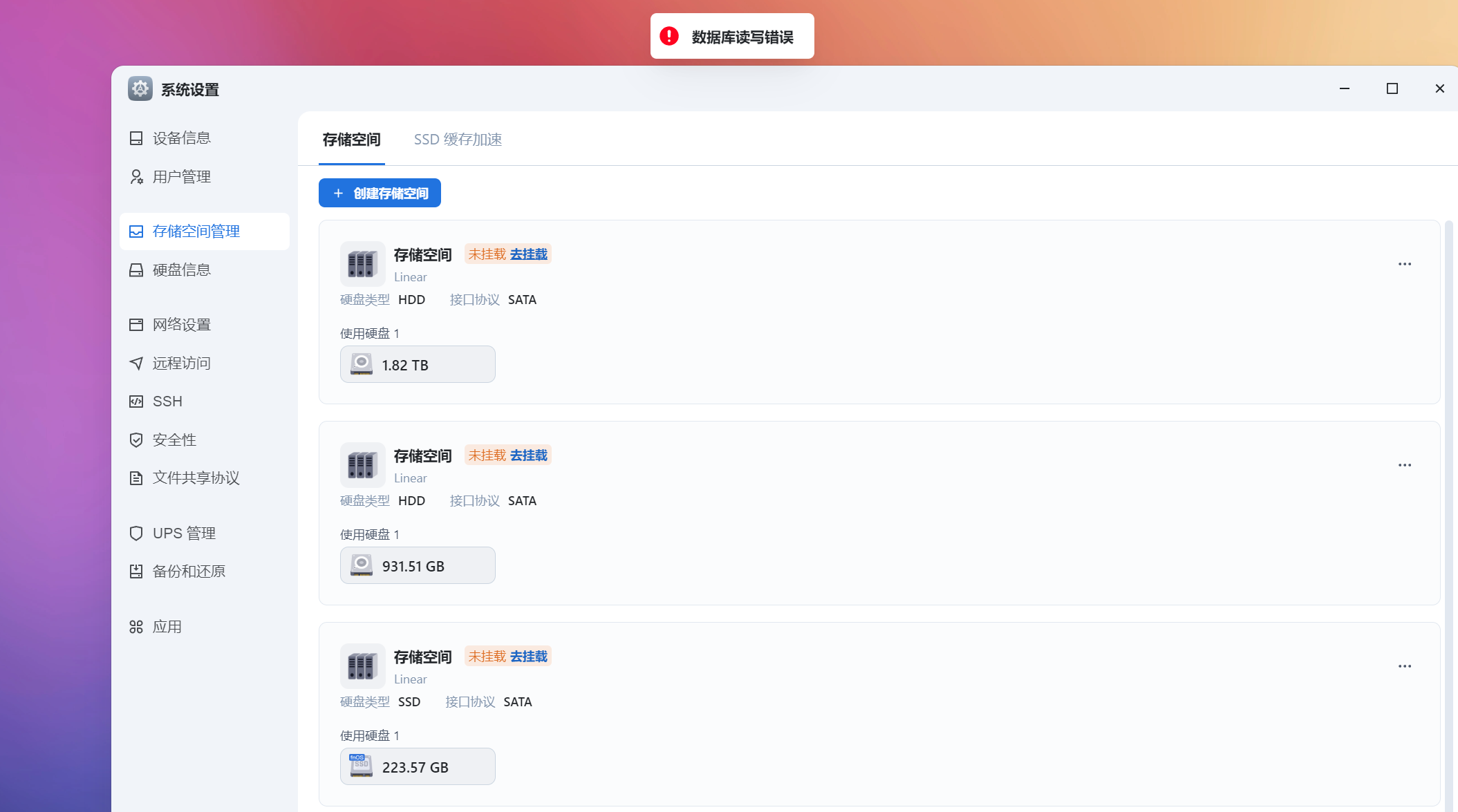Open 远程访问 settings

click(204, 363)
